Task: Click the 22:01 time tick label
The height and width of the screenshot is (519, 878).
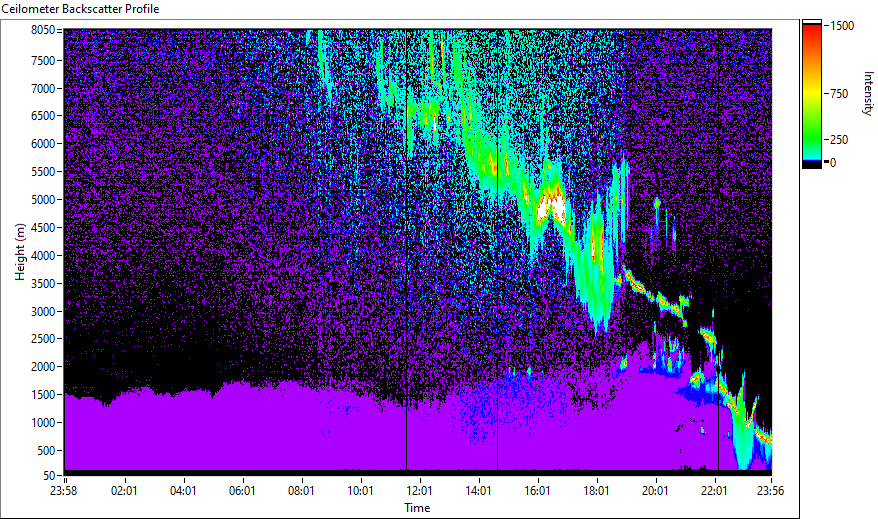Action: point(714,491)
